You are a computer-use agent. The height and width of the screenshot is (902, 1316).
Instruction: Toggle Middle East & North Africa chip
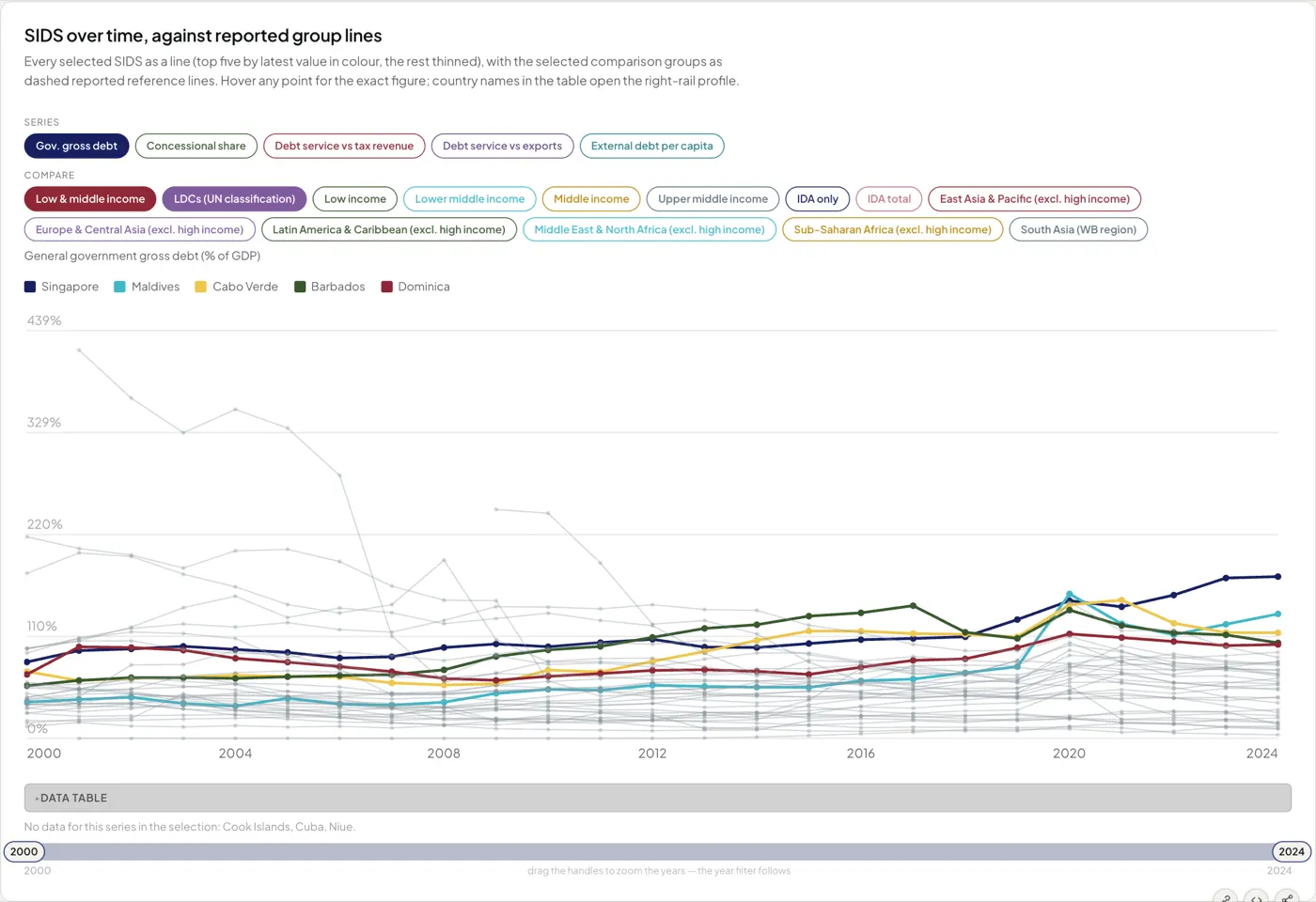pos(650,229)
